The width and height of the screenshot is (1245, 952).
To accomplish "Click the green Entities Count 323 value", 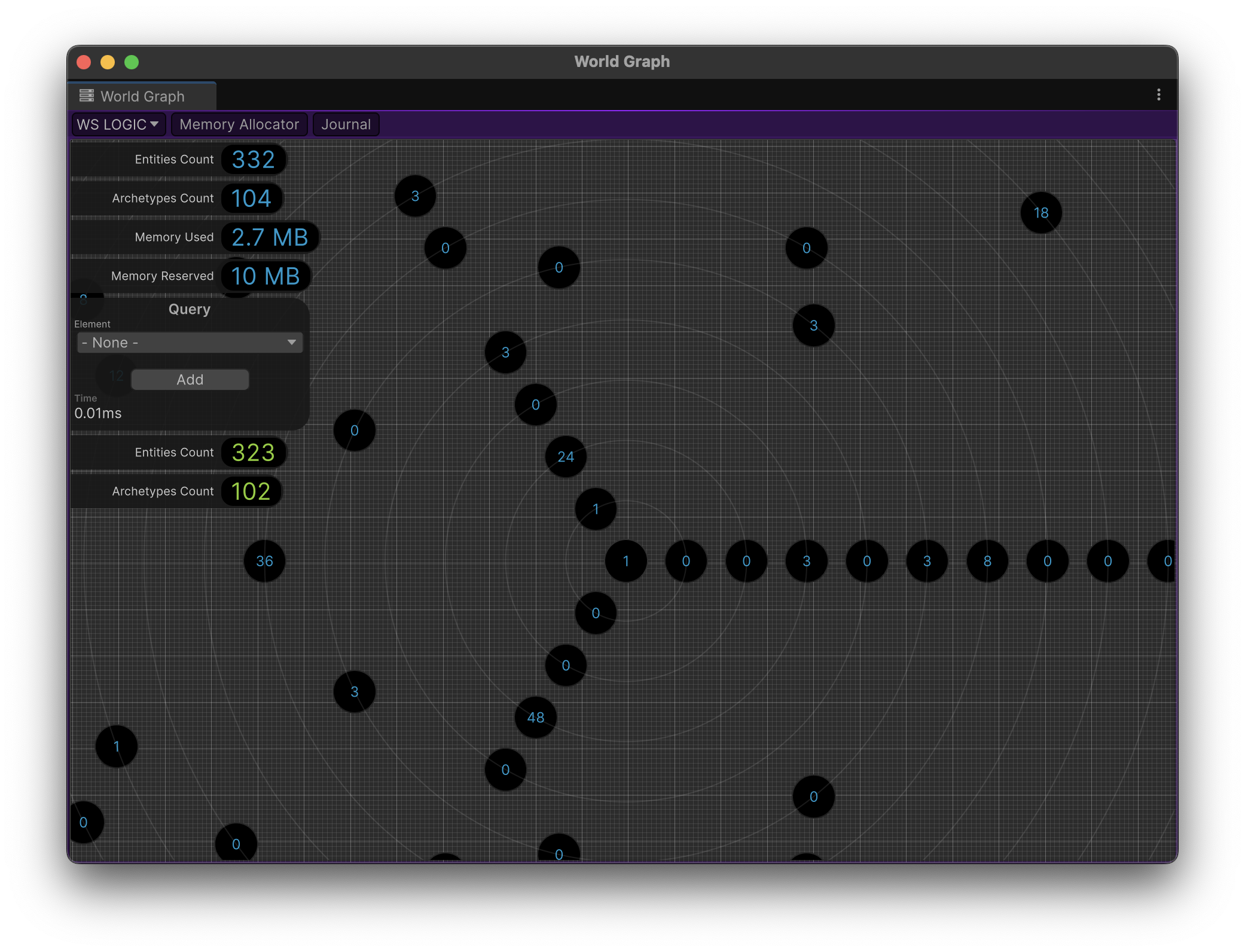I will 253,453.
